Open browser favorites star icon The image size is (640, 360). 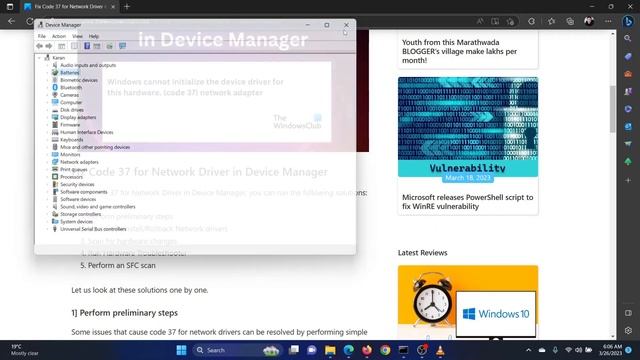(x=551, y=21)
